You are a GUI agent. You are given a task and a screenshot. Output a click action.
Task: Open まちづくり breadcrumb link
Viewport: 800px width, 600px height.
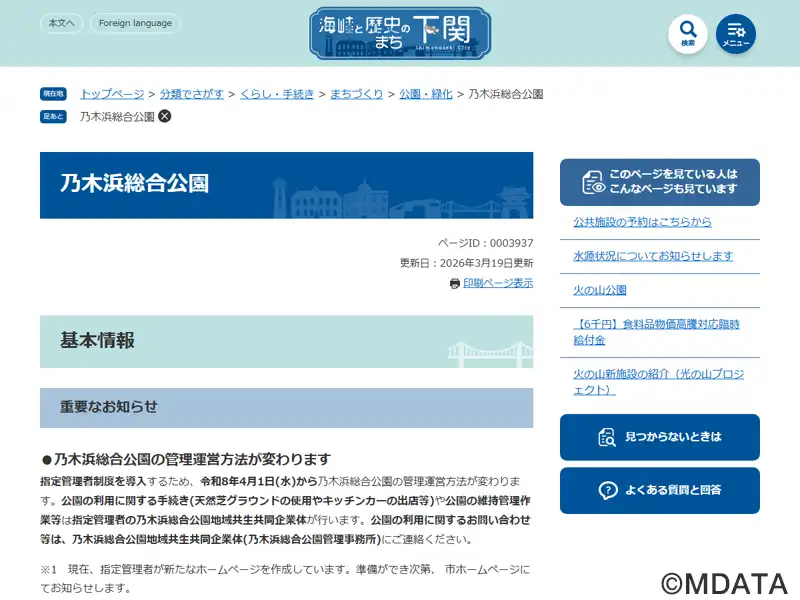pyautogui.click(x=356, y=94)
